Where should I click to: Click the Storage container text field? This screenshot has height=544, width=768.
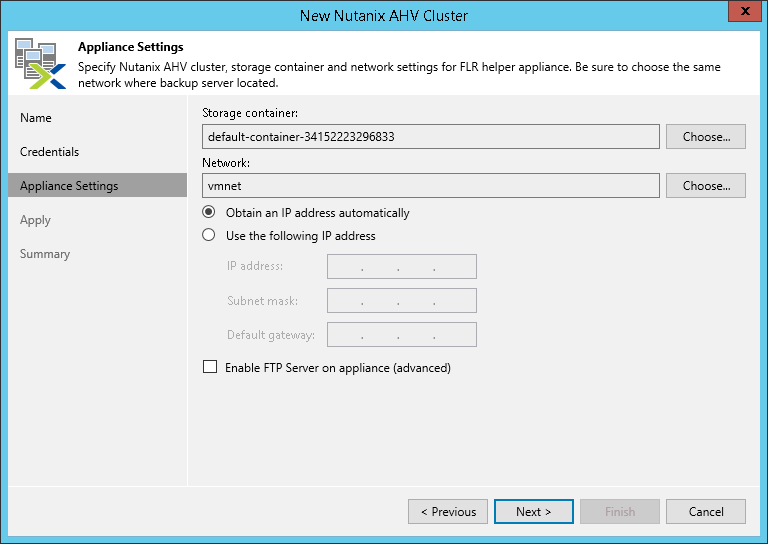tap(430, 137)
